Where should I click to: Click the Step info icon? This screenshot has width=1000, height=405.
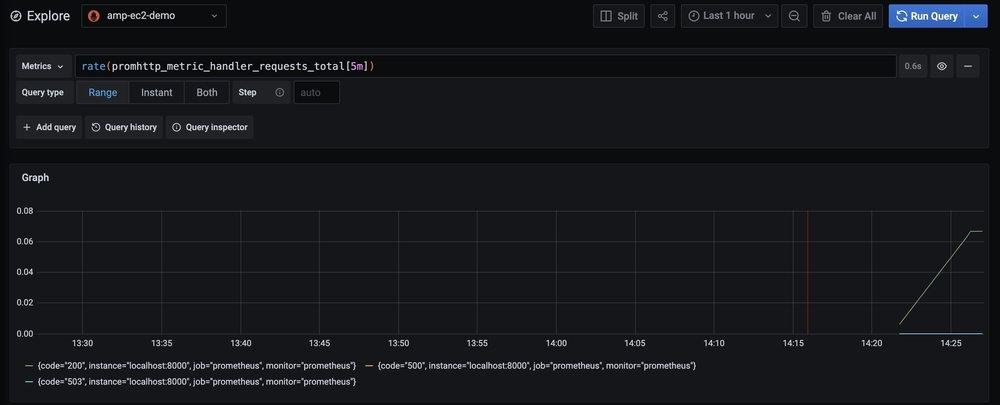pyautogui.click(x=279, y=92)
